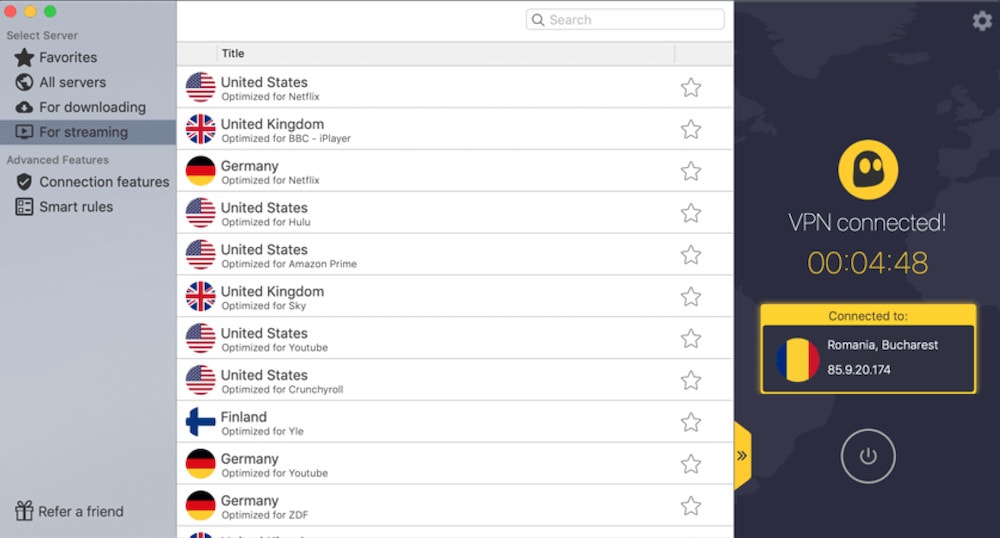Sort servers by Title column header
1000x538 pixels.
[x=233, y=54]
